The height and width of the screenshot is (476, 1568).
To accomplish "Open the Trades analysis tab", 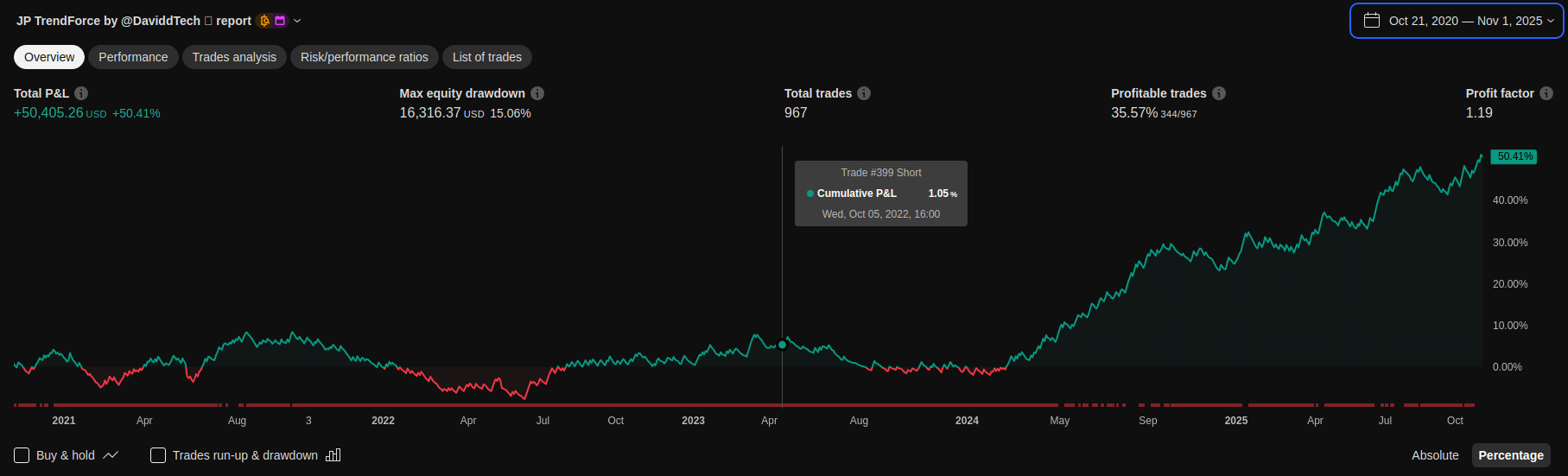I will (234, 57).
